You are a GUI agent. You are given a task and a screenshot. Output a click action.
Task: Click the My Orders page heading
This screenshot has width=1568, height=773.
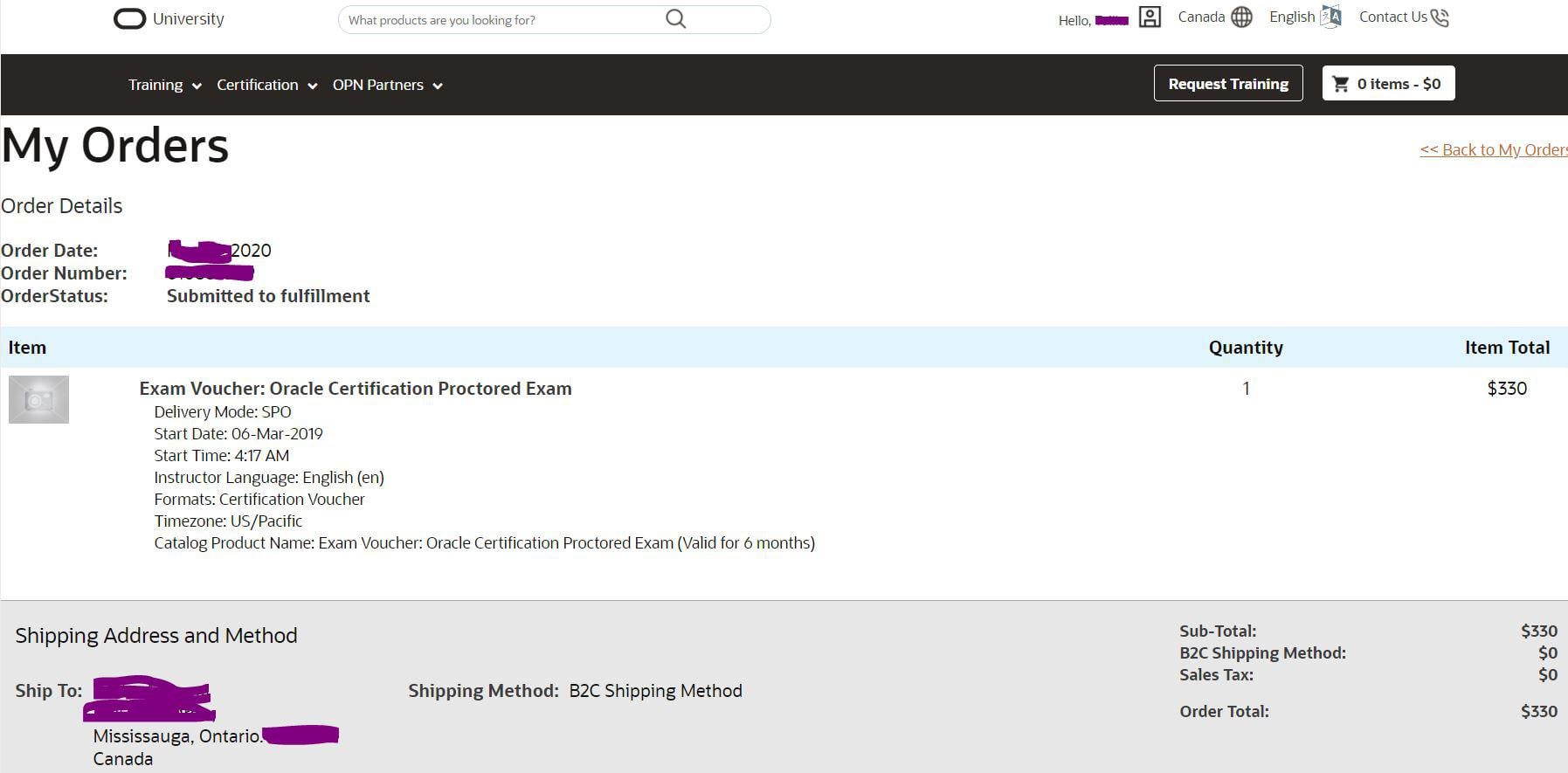click(115, 145)
